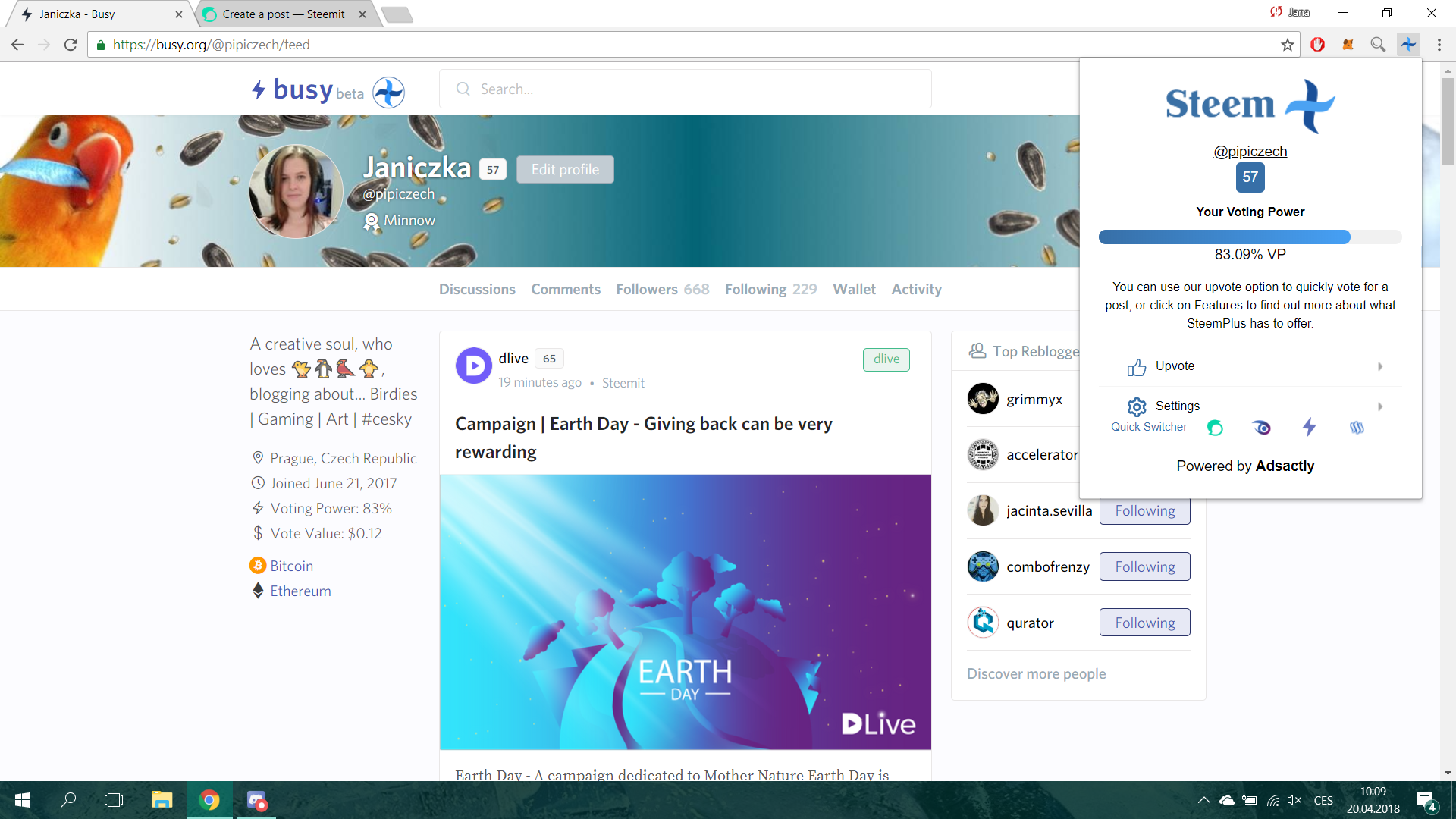Open the Earth Day campaign post title

643,438
